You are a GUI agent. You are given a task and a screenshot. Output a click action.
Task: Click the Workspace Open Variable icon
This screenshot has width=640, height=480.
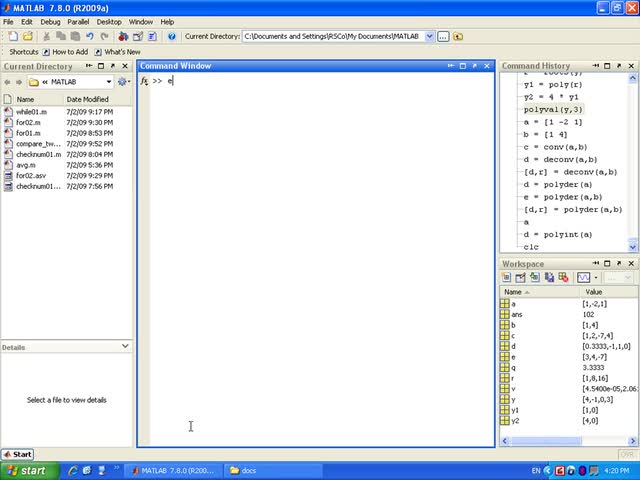coord(520,278)
